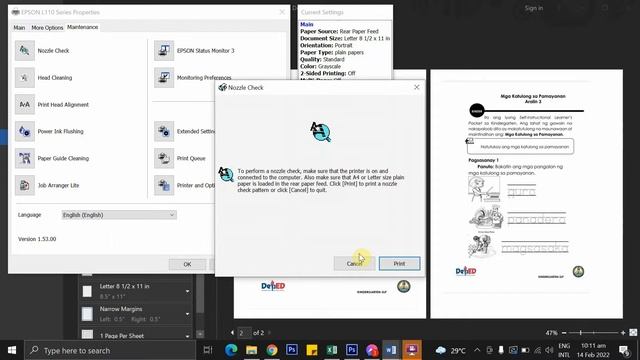
Task: Click the 47% zoom percentage
Action: coord(551,333)
